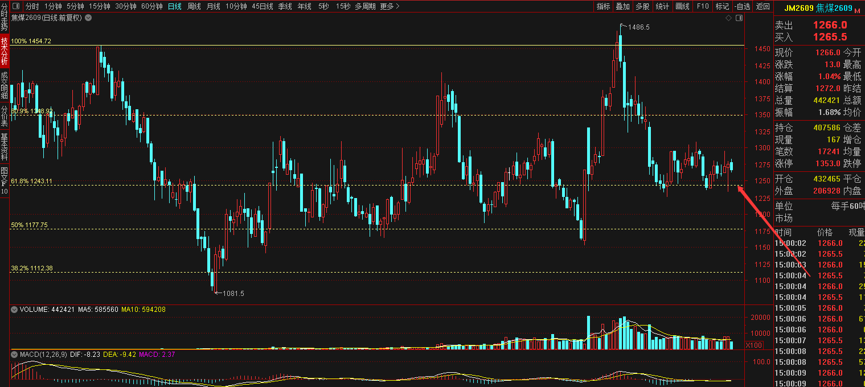This screenshot has height=387, width=865.
Task: Select the 60分钟 period
Action: tap(152, 7)
